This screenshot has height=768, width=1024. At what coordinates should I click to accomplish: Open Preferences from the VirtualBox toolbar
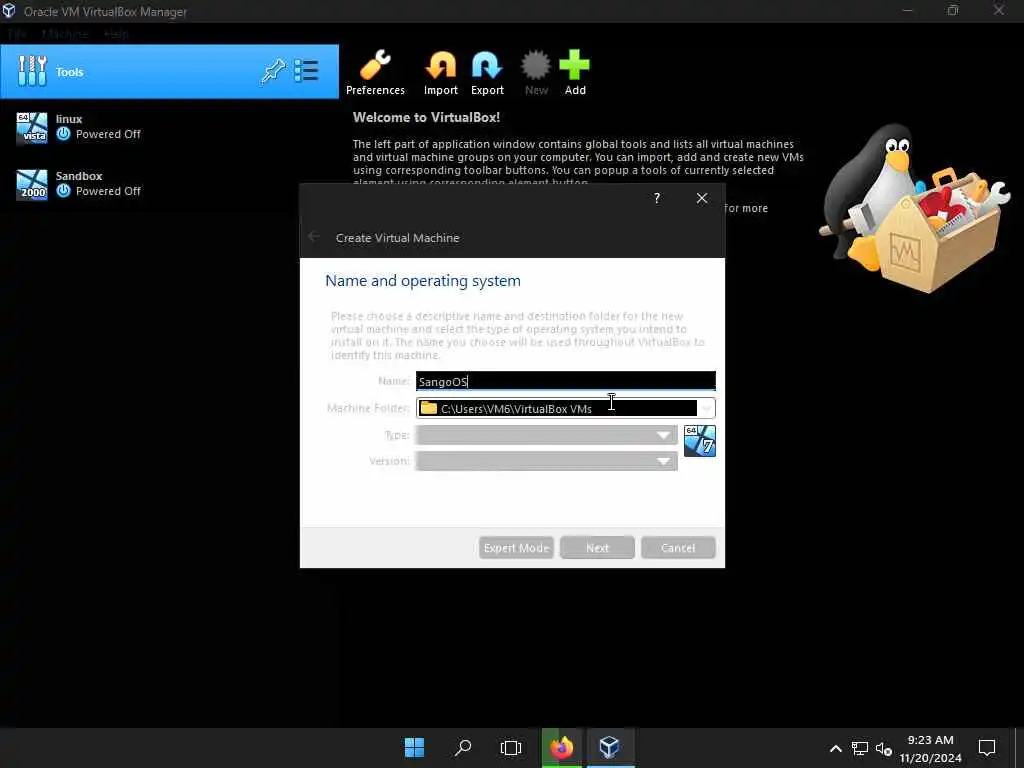pos(375,72)
